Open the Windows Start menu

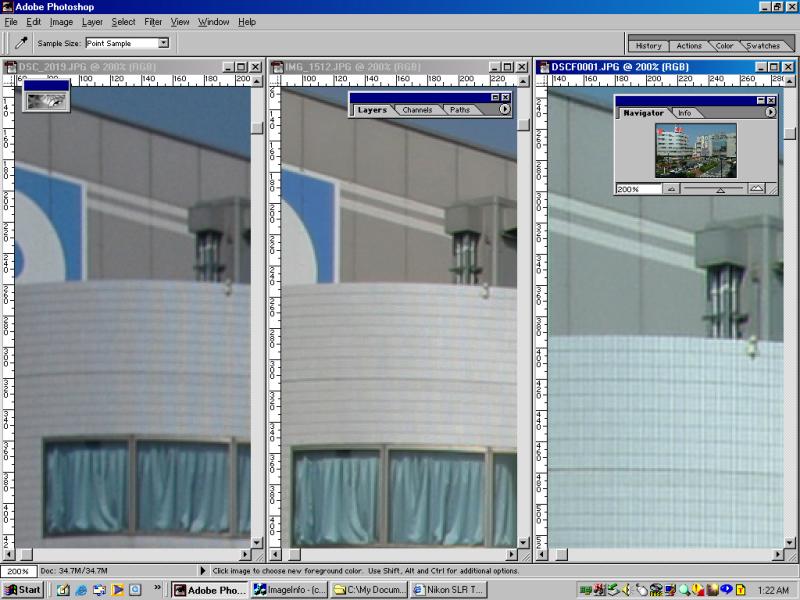click(x=22, y=590)
